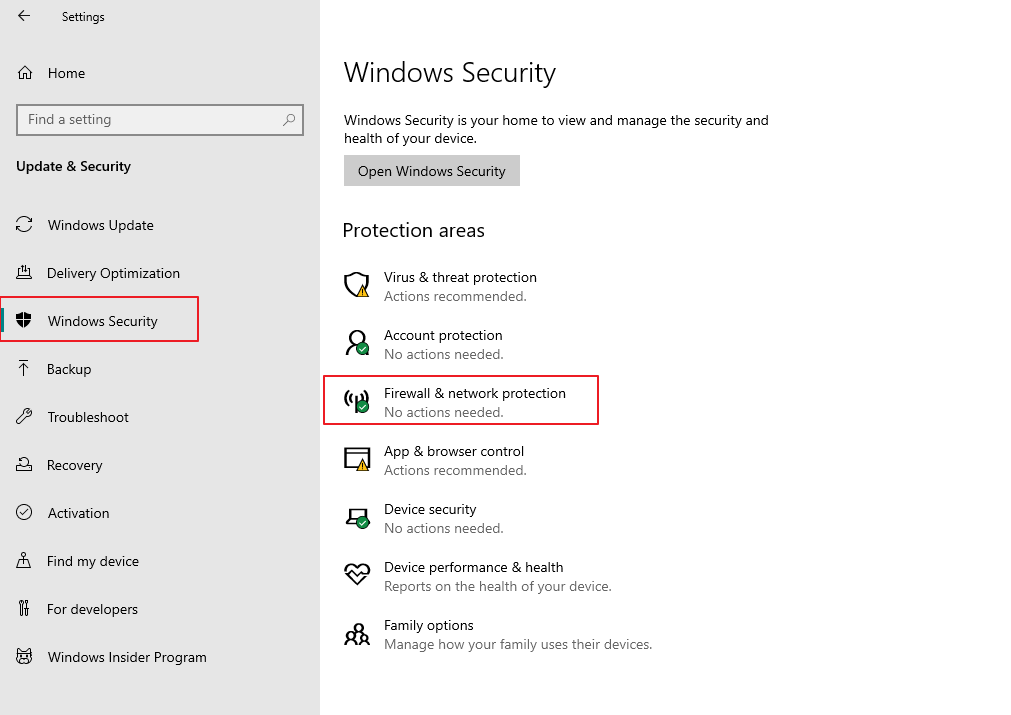
Task: Go to Backup settings
Action: (69, 369)
